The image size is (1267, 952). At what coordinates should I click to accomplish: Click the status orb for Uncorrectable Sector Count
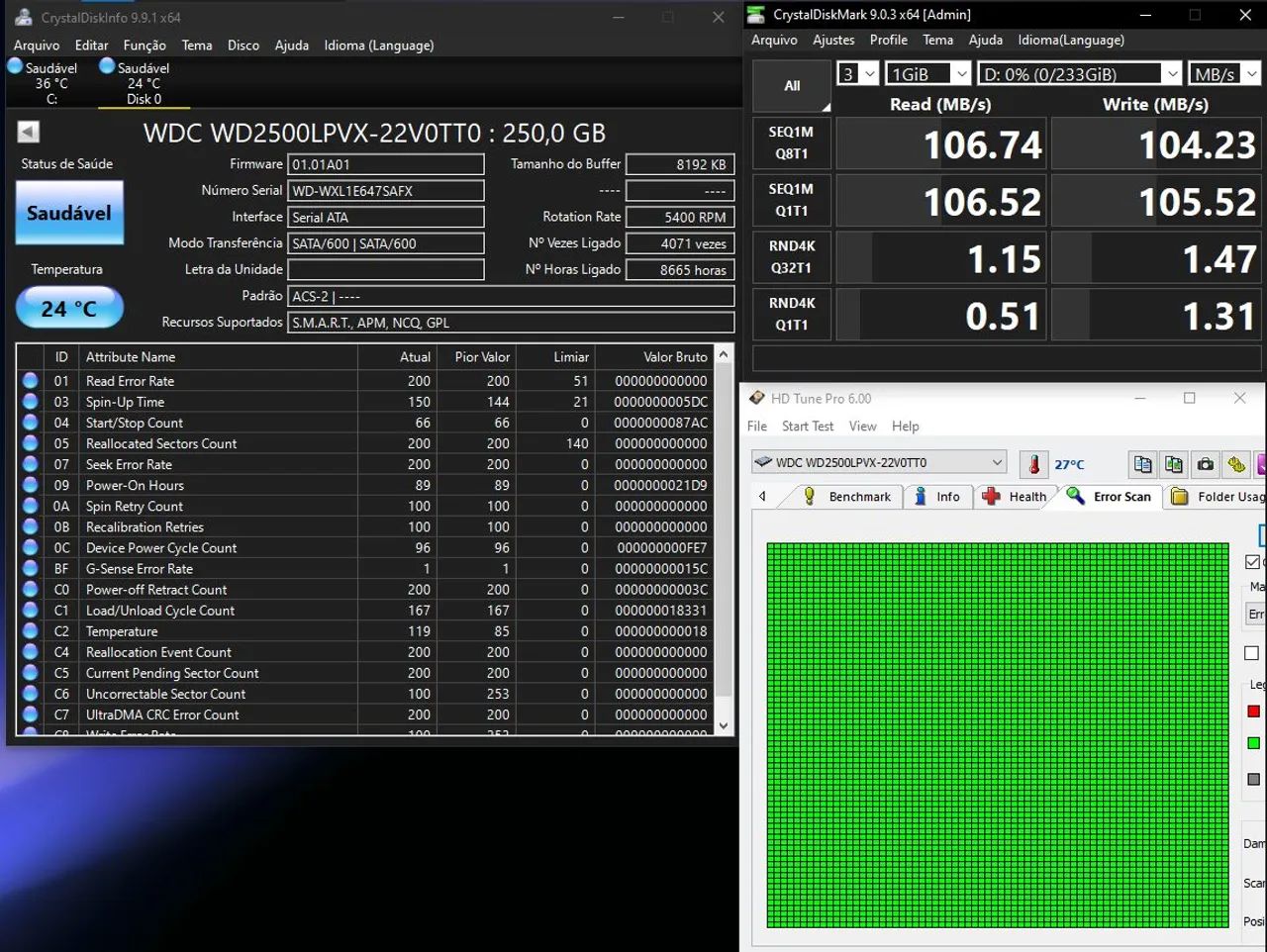coord(31,693)
